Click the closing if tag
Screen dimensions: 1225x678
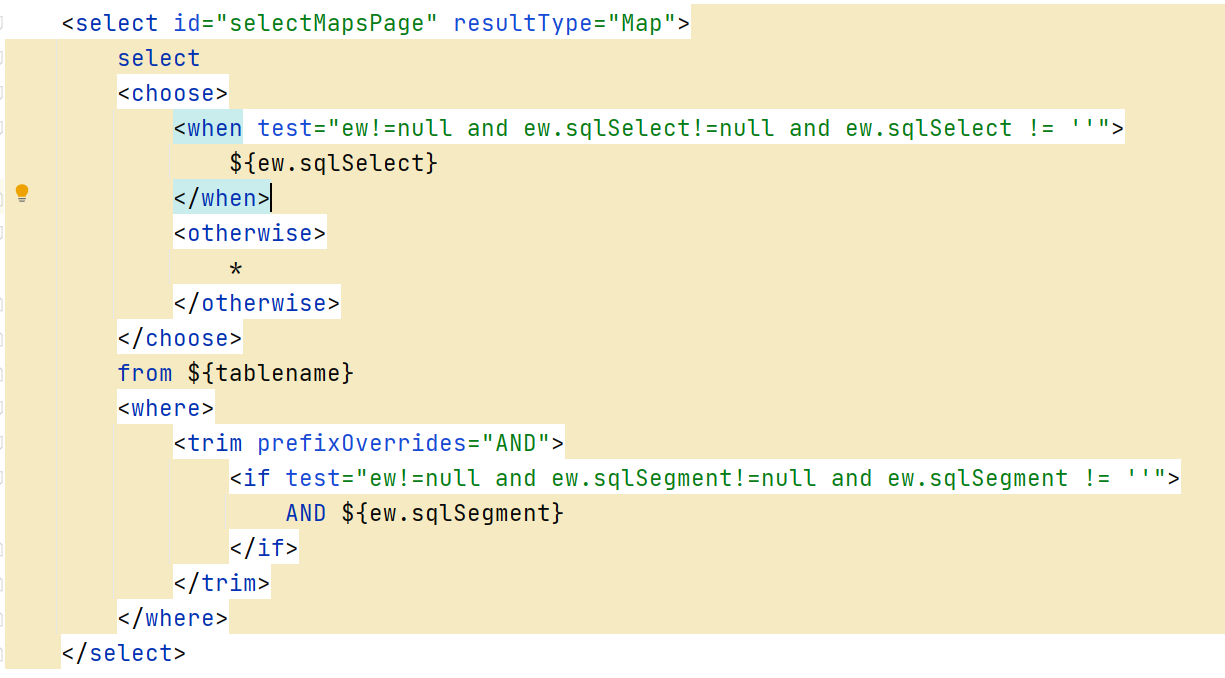(263, 548)
